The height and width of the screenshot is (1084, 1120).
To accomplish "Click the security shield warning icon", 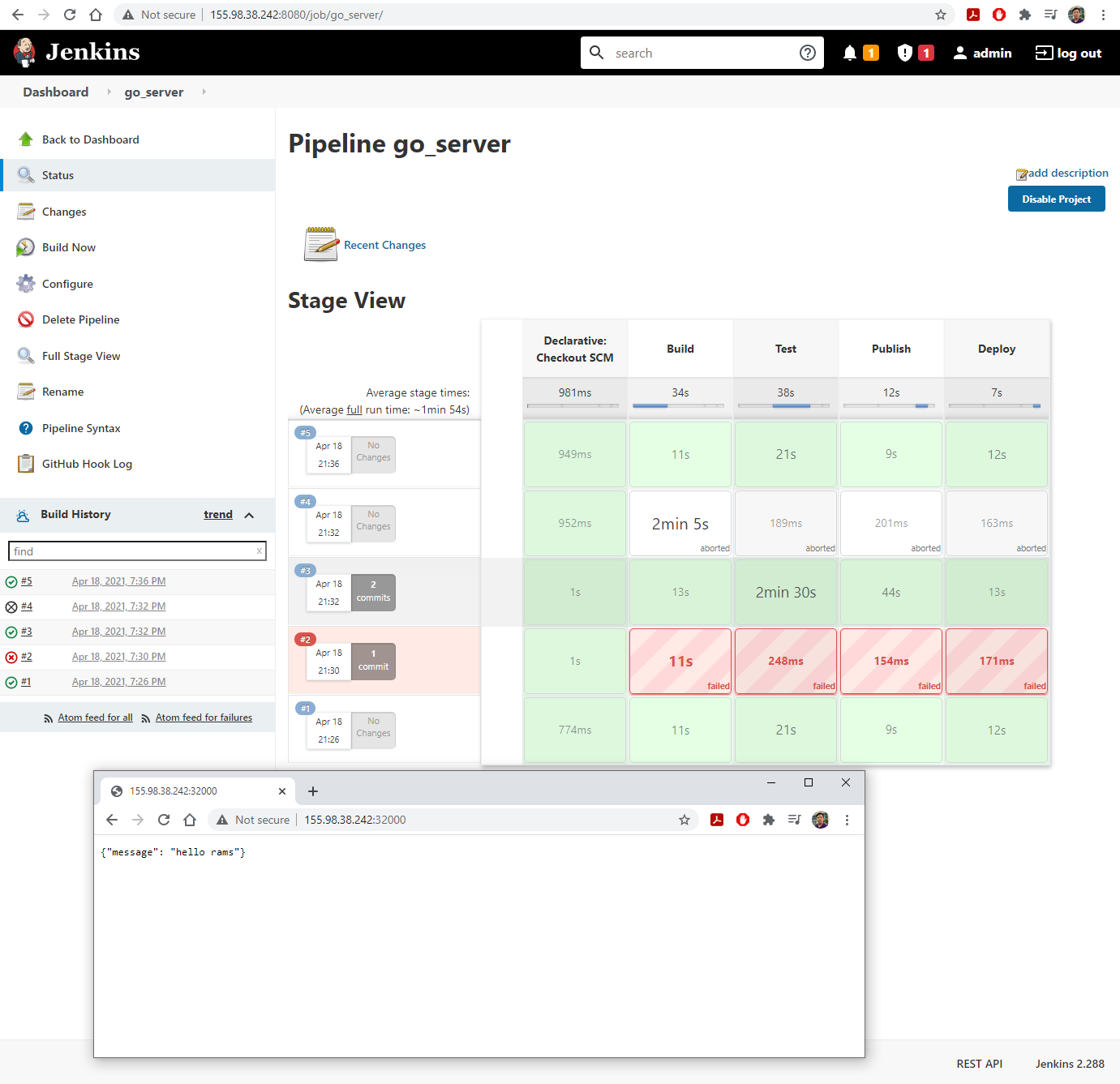I will (905, 53).
